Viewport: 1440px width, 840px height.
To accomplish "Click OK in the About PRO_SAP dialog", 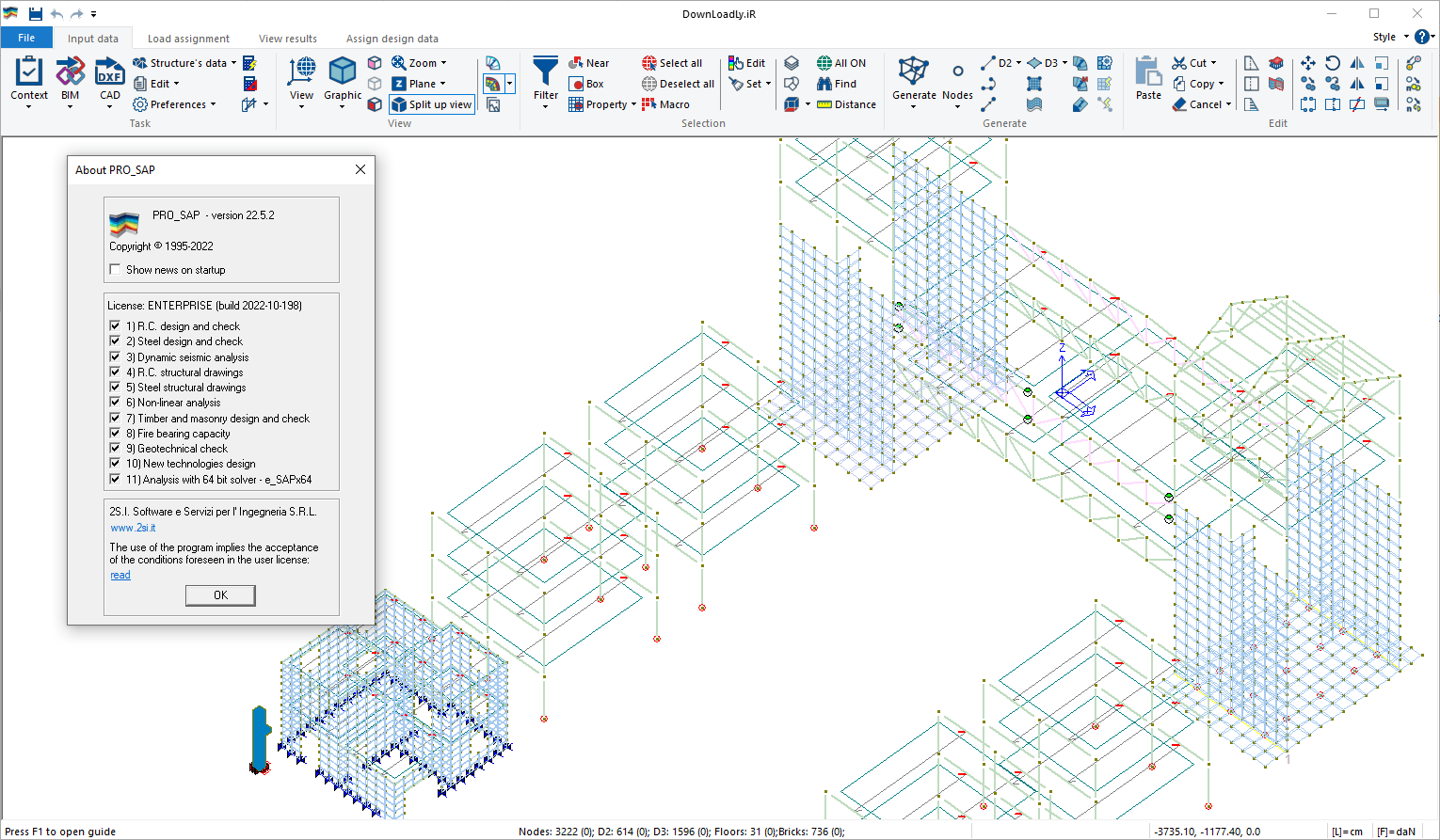I will click(220, 594).
